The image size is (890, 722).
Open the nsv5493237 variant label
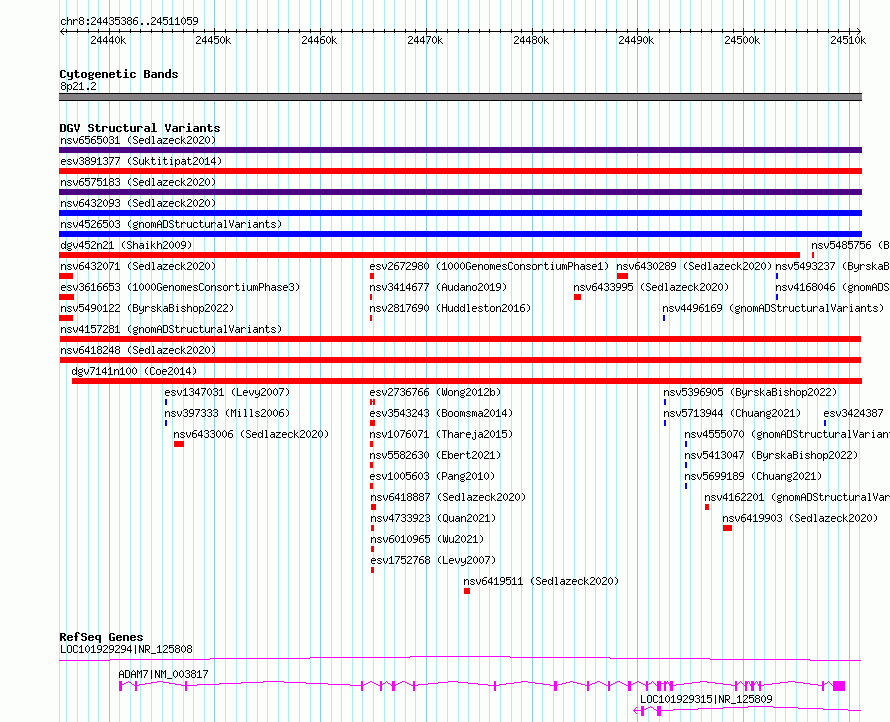coord(832,266)
